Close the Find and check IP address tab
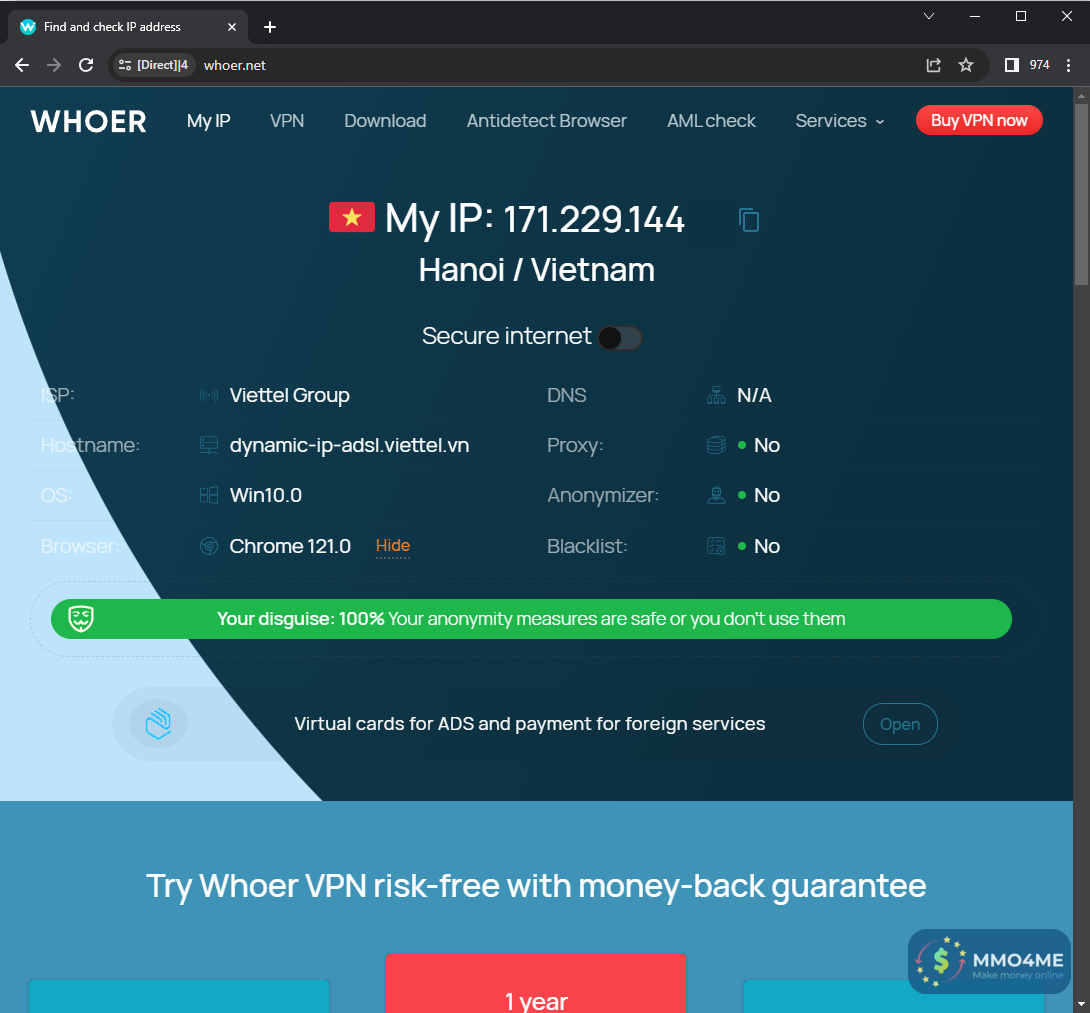This screenshot has height=1013, width=1090. pos(232,27)
